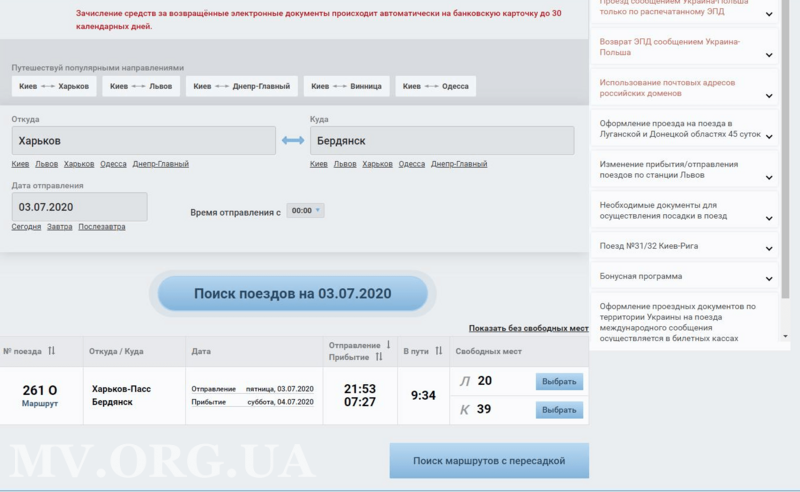800x492 pixels.
Task: Sort results by В пути duration
Action: click(x=438, y=351)
